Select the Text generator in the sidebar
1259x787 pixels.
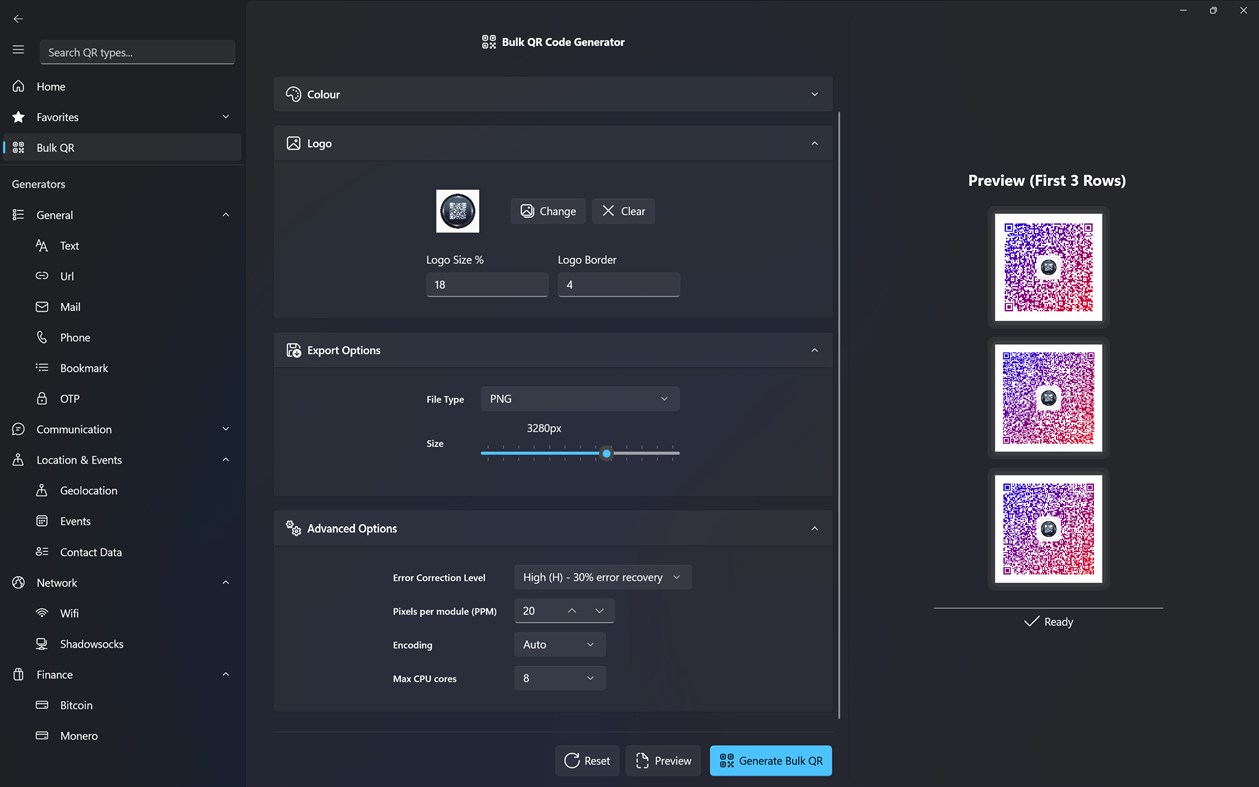point(70,245)
